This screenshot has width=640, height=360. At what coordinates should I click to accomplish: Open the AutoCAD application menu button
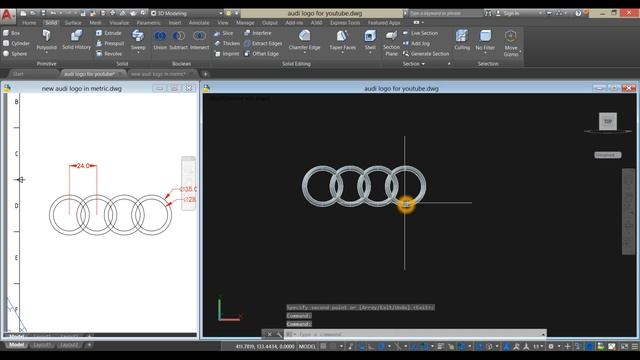7,16
